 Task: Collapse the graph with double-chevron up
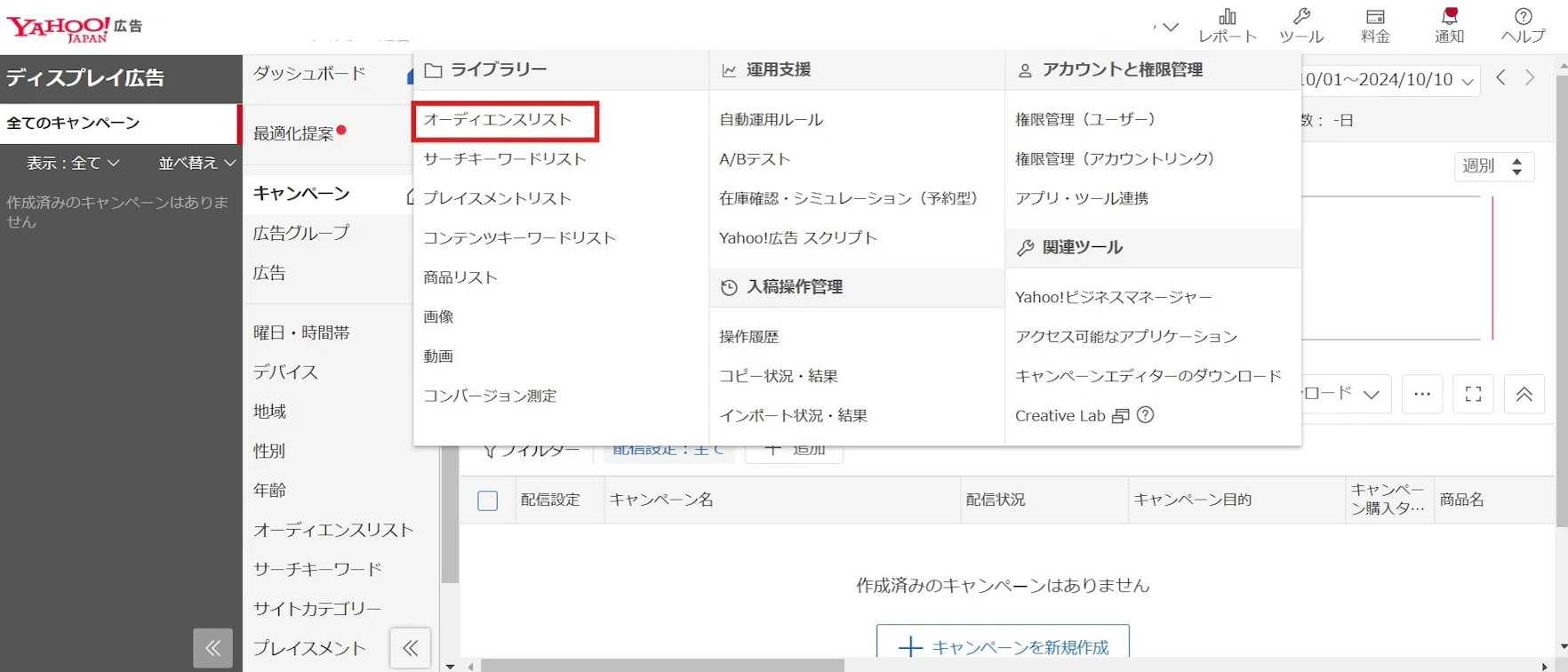point(1524,394)
